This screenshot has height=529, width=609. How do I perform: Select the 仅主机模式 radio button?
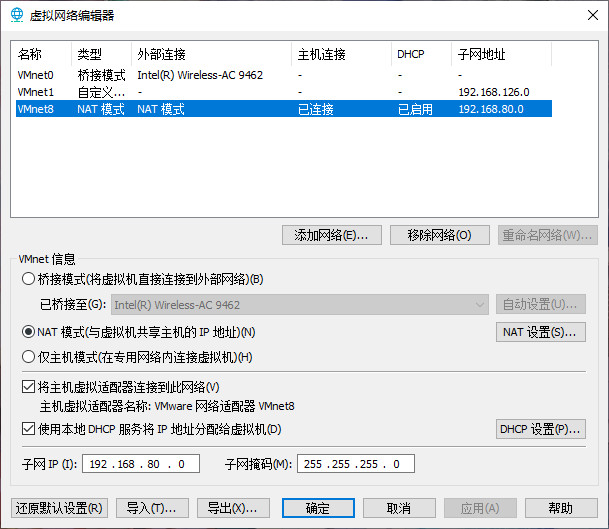click(28, 357)
